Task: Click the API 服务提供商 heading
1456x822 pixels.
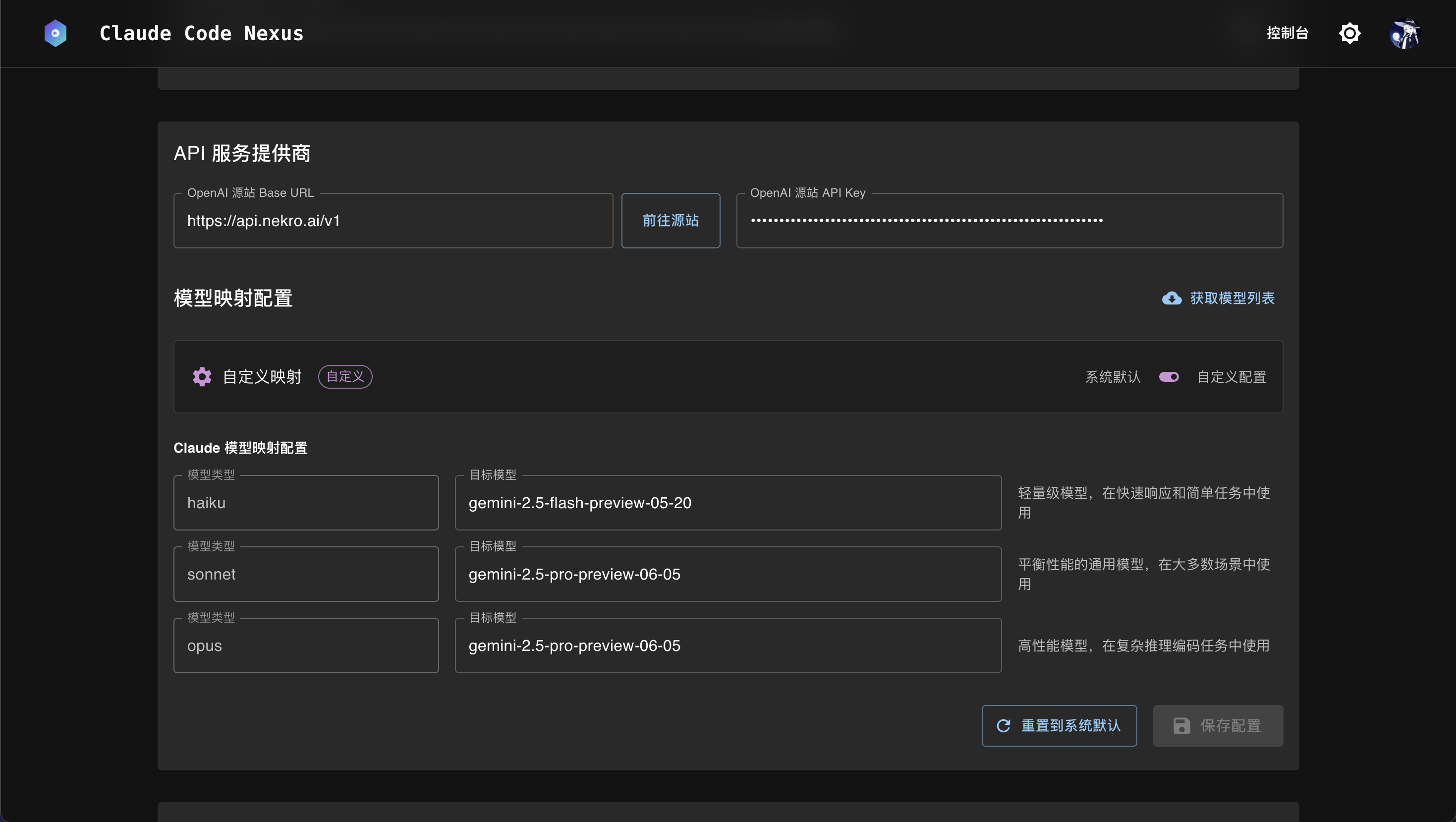Action: tap(242, 153)
